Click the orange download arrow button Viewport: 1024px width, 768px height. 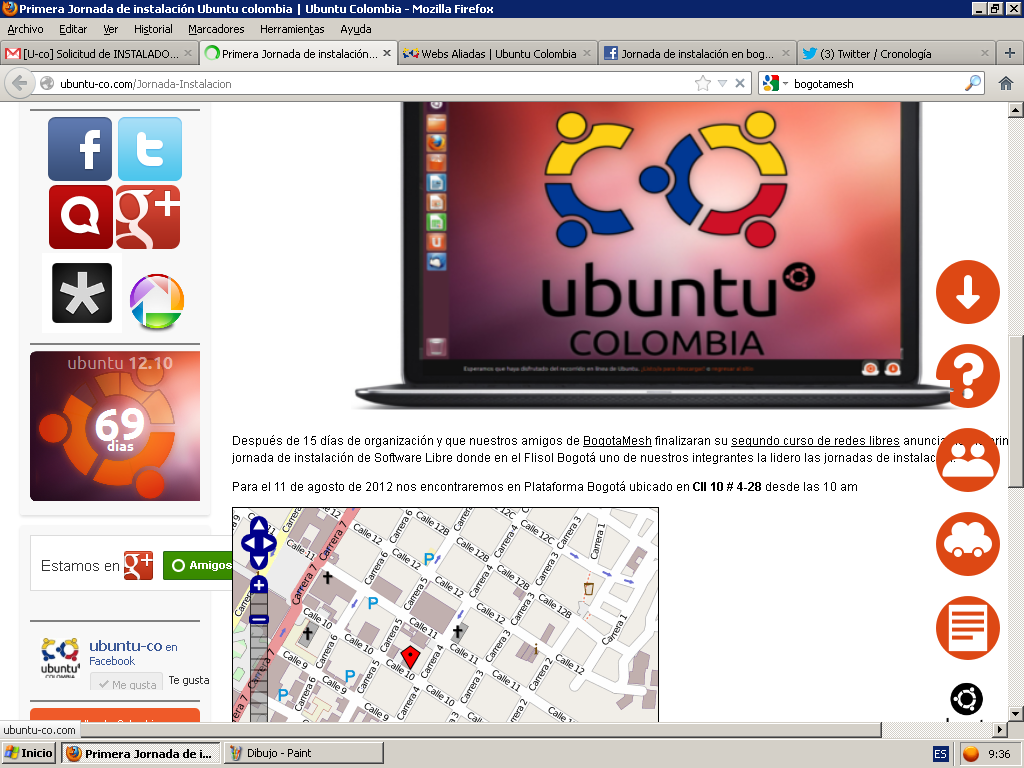point(968,292)
